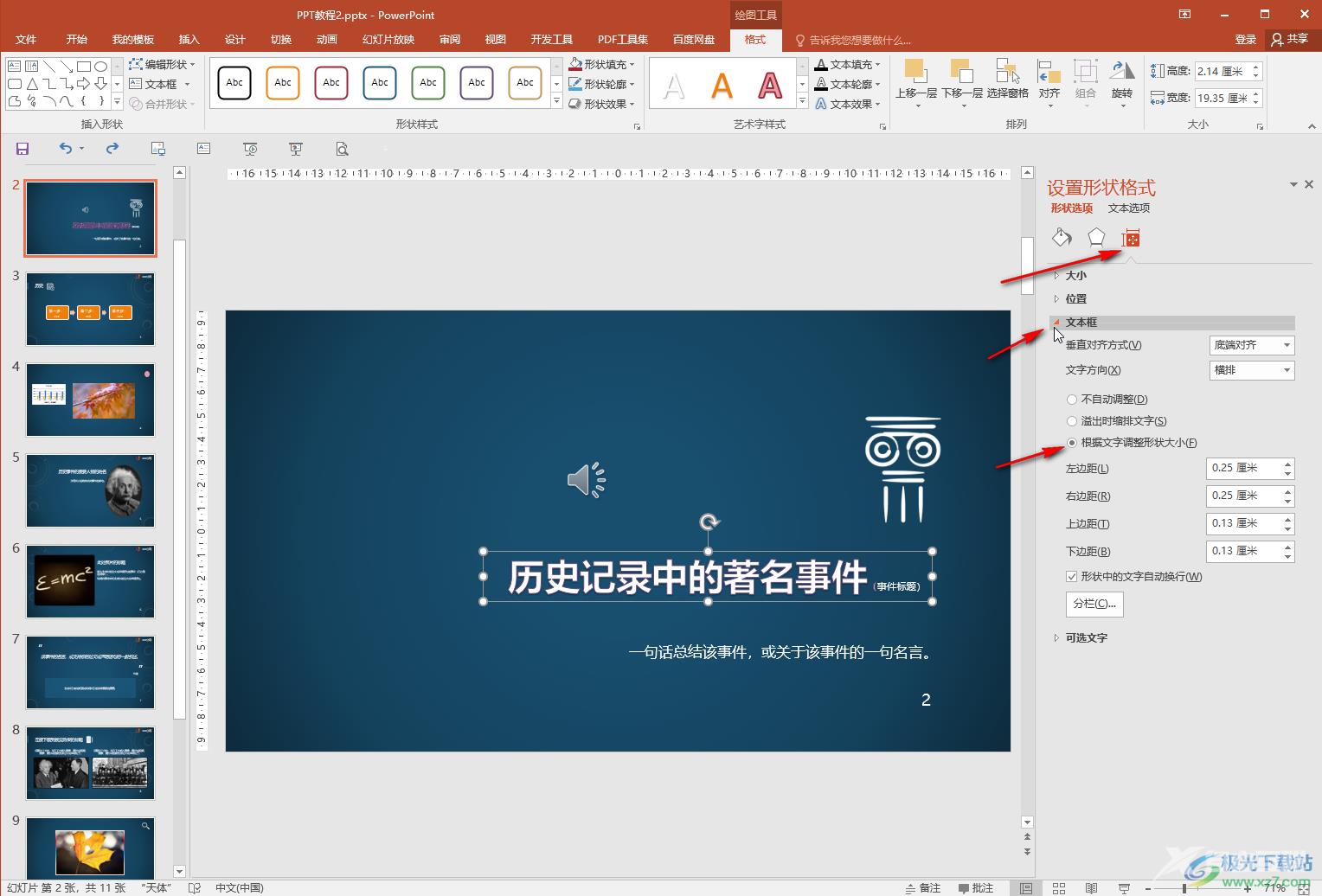Open the 文件 menu tab

(26, 39)
